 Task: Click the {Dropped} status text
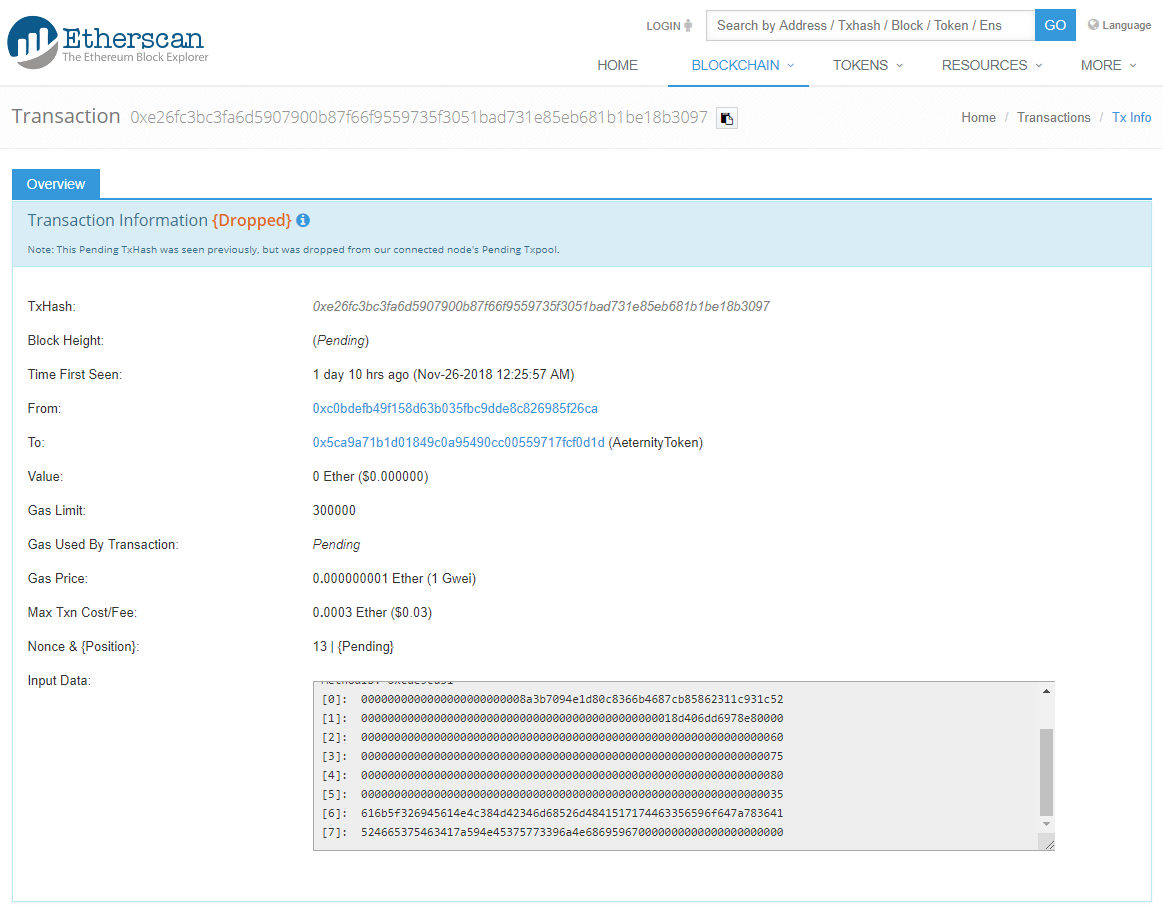(251, 220)
